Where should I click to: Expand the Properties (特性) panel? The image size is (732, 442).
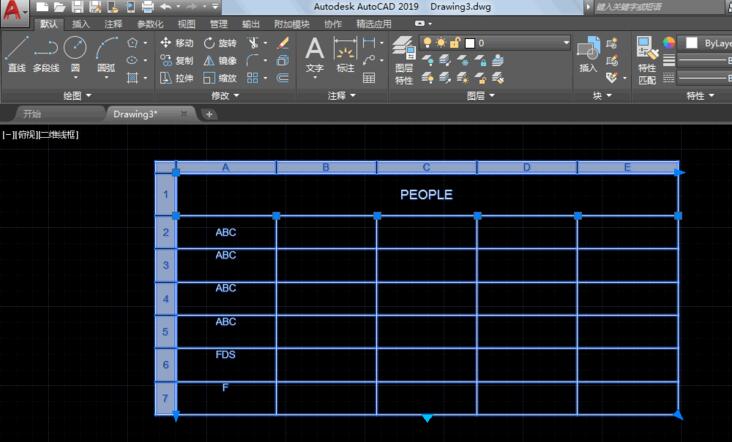(x=700, y=96)
